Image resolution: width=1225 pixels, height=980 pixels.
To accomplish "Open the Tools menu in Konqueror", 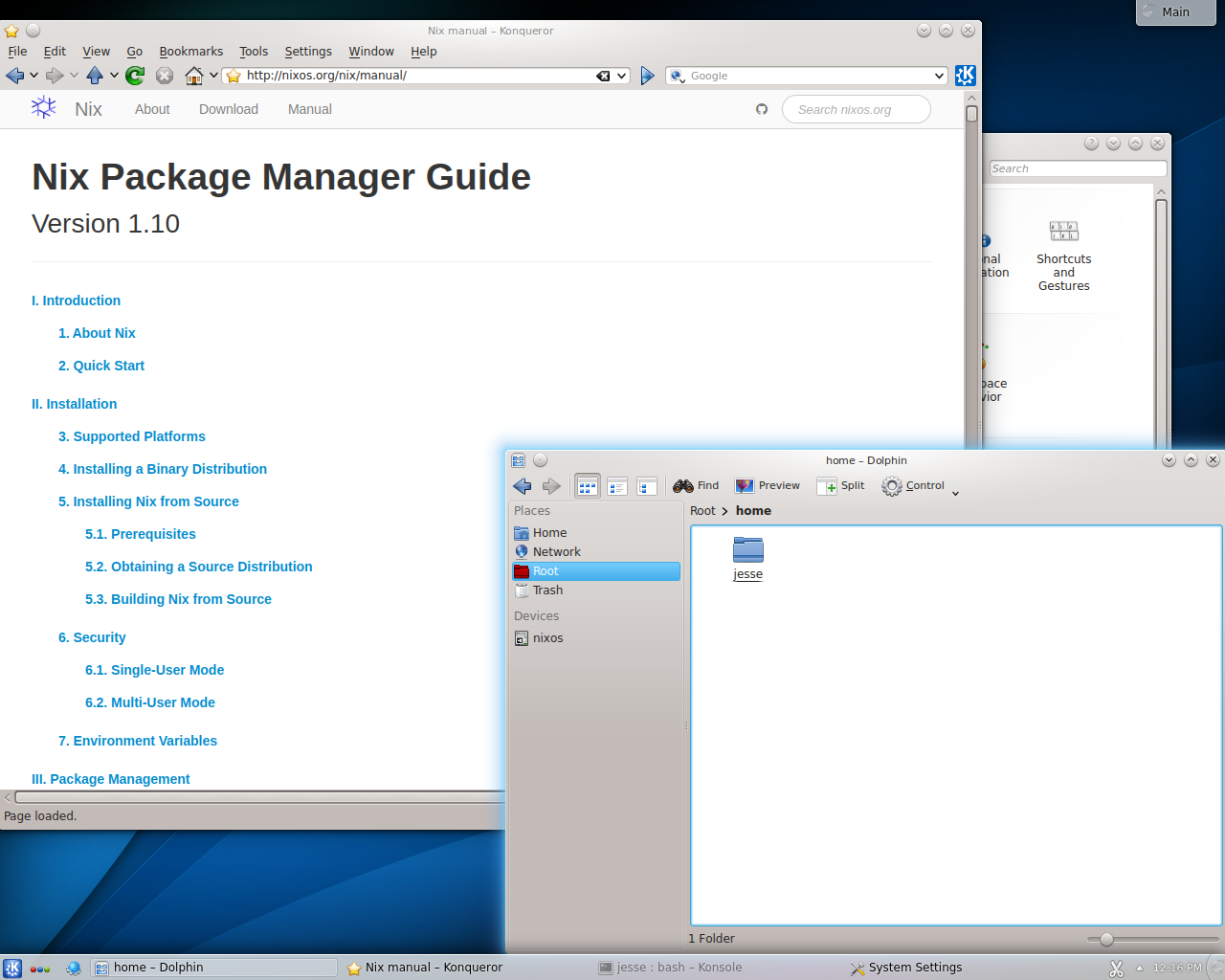I will click(254, 52).
